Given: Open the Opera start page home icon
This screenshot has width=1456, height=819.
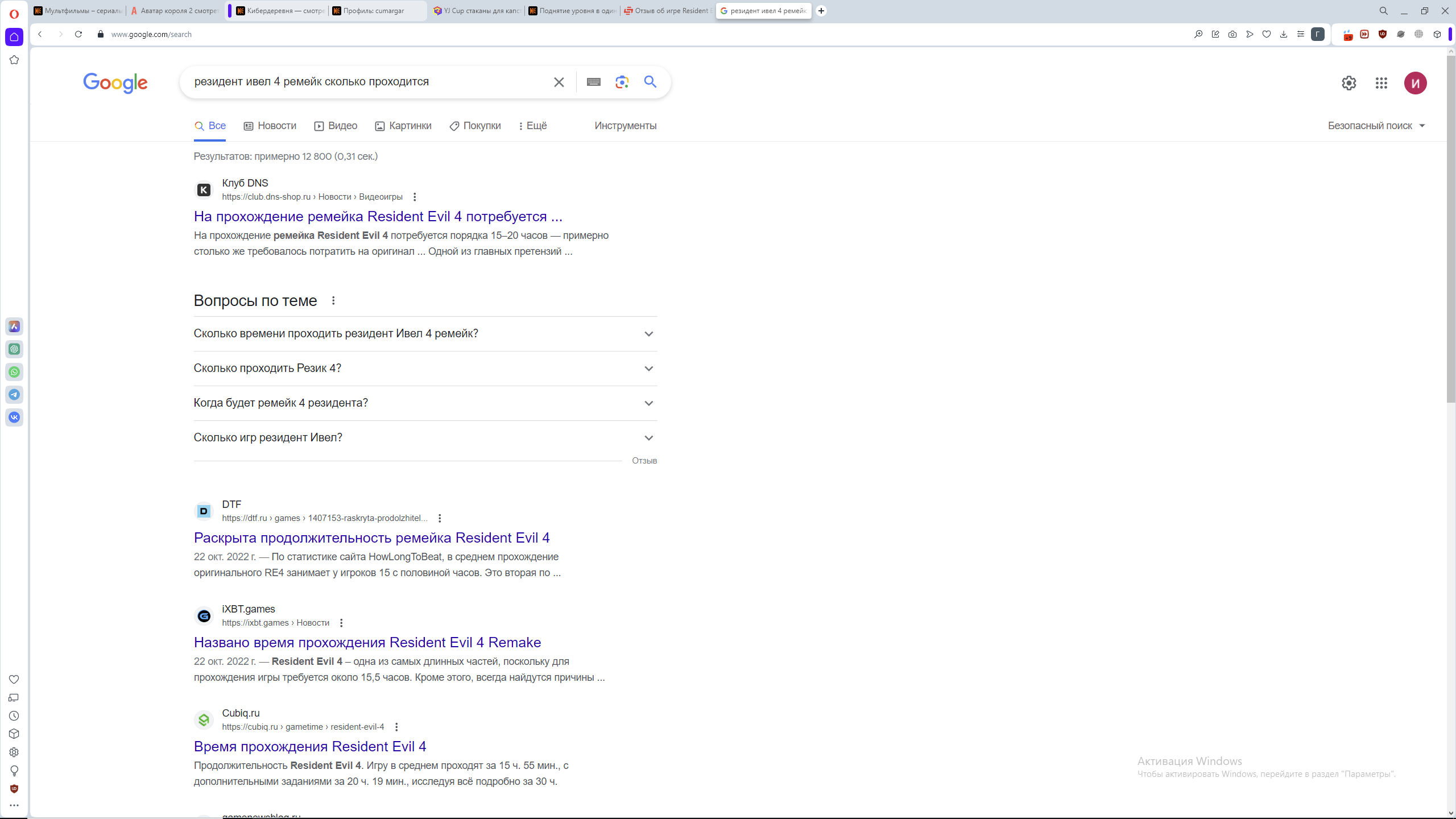Looking at the screenshot, I should (14, 37).
